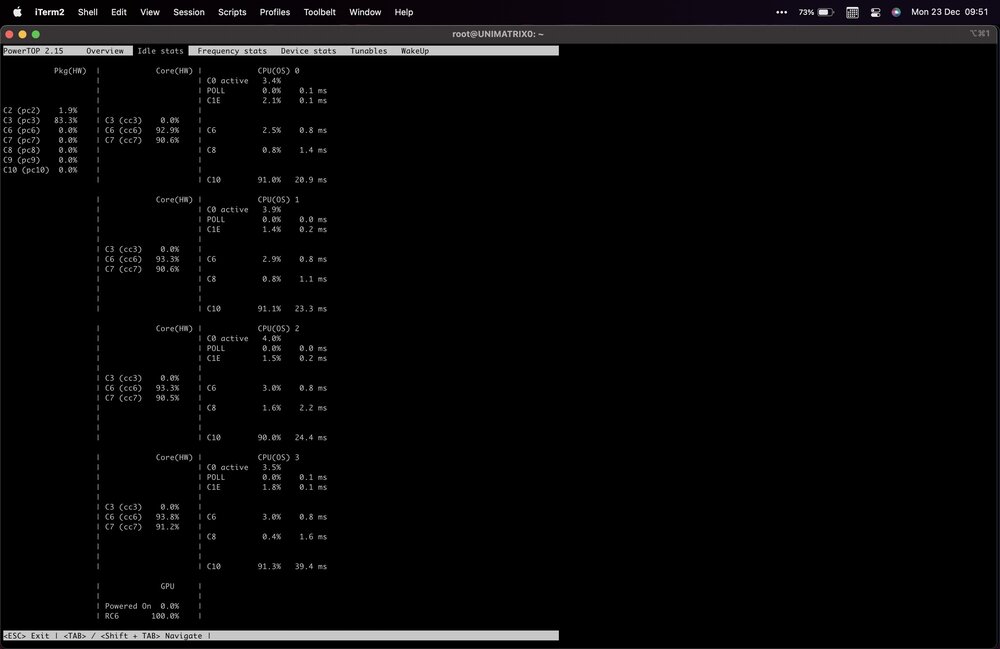Switch to Device stats tab
Screen dimensions: 1000x649
tap(308, 51)
